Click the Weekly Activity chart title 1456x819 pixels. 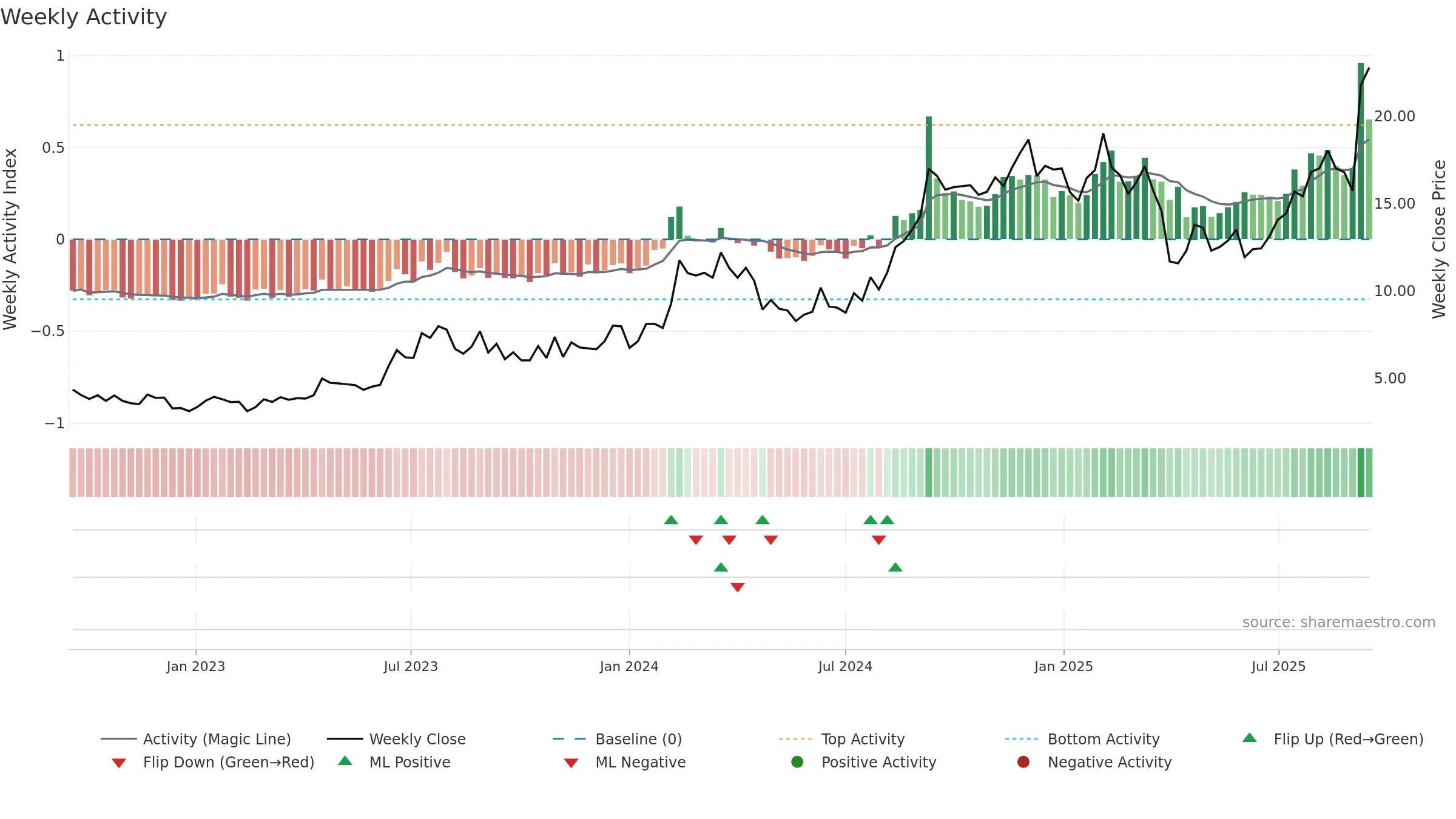84,17
